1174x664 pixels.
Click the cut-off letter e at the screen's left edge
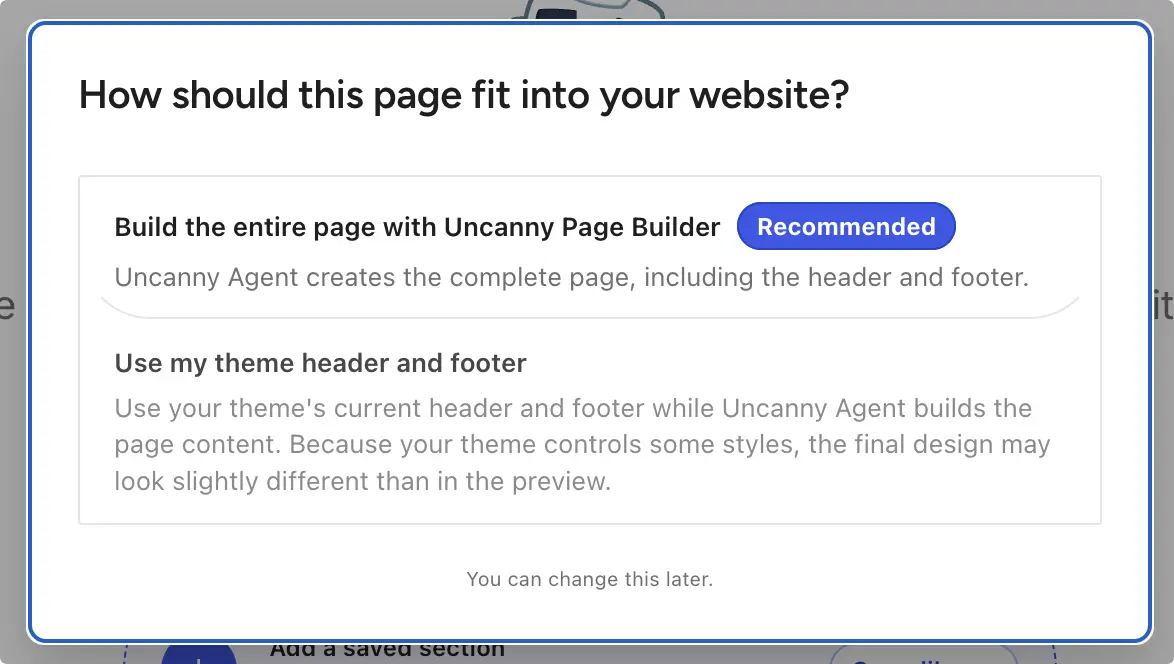(x=7, y=306)
